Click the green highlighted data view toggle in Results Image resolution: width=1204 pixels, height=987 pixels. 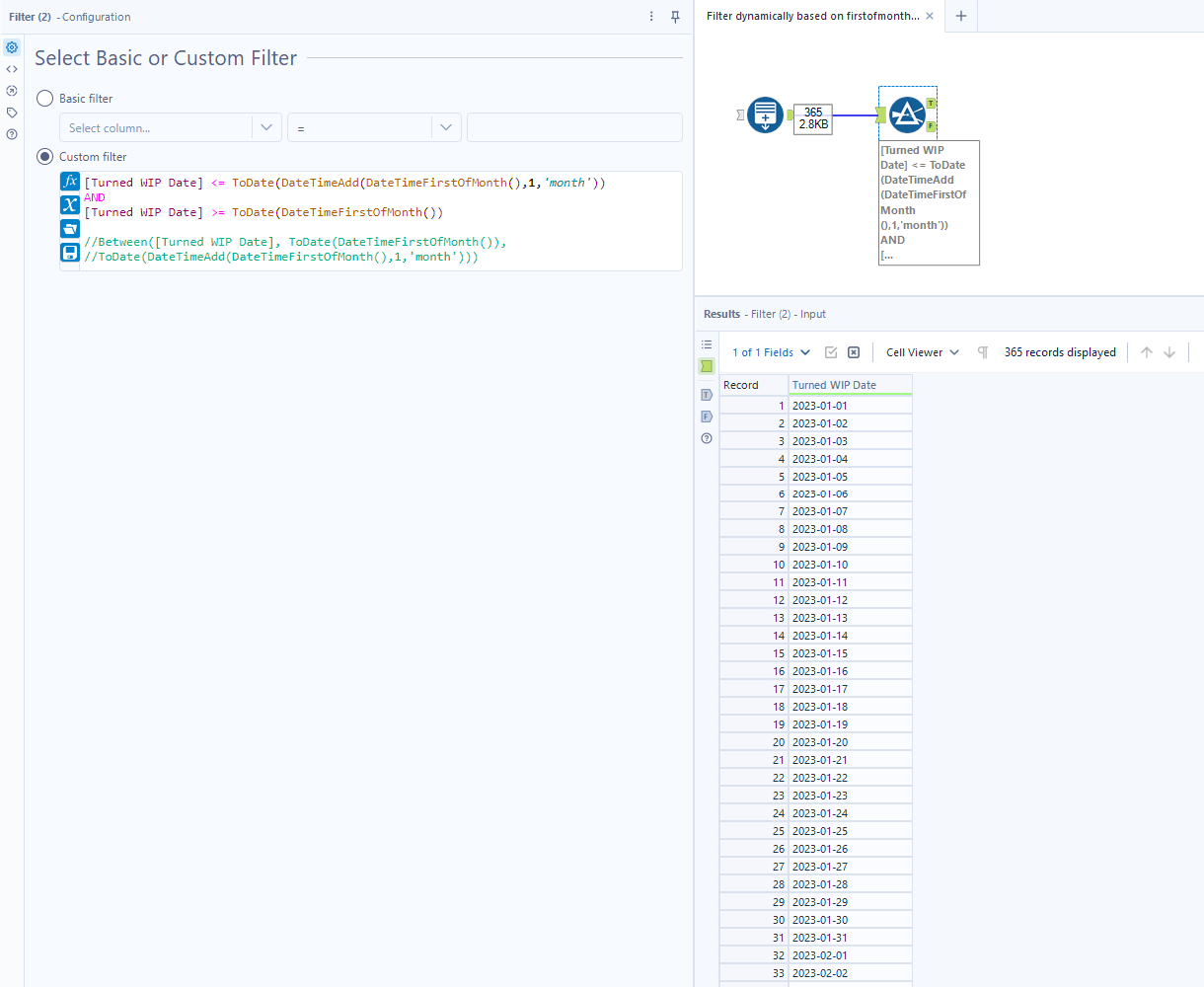tap(706, 366)
